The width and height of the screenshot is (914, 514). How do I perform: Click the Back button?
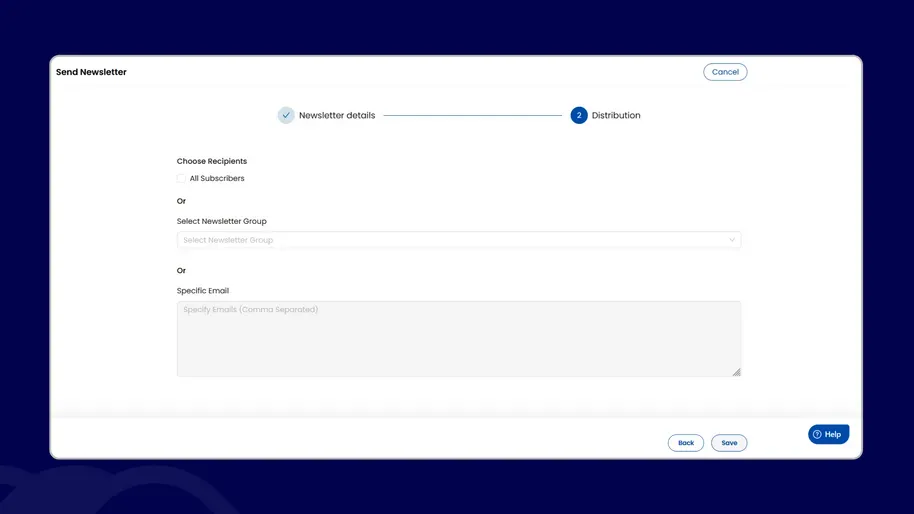coord(686,443)
